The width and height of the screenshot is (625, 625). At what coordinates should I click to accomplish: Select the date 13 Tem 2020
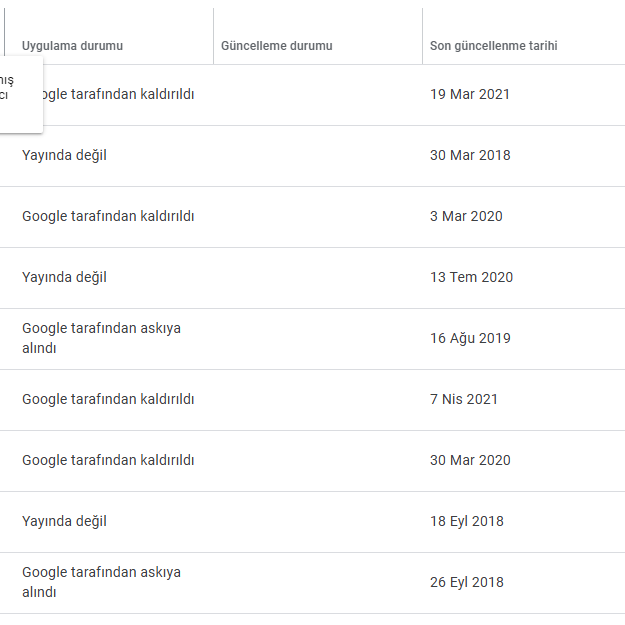pos(472,277)
